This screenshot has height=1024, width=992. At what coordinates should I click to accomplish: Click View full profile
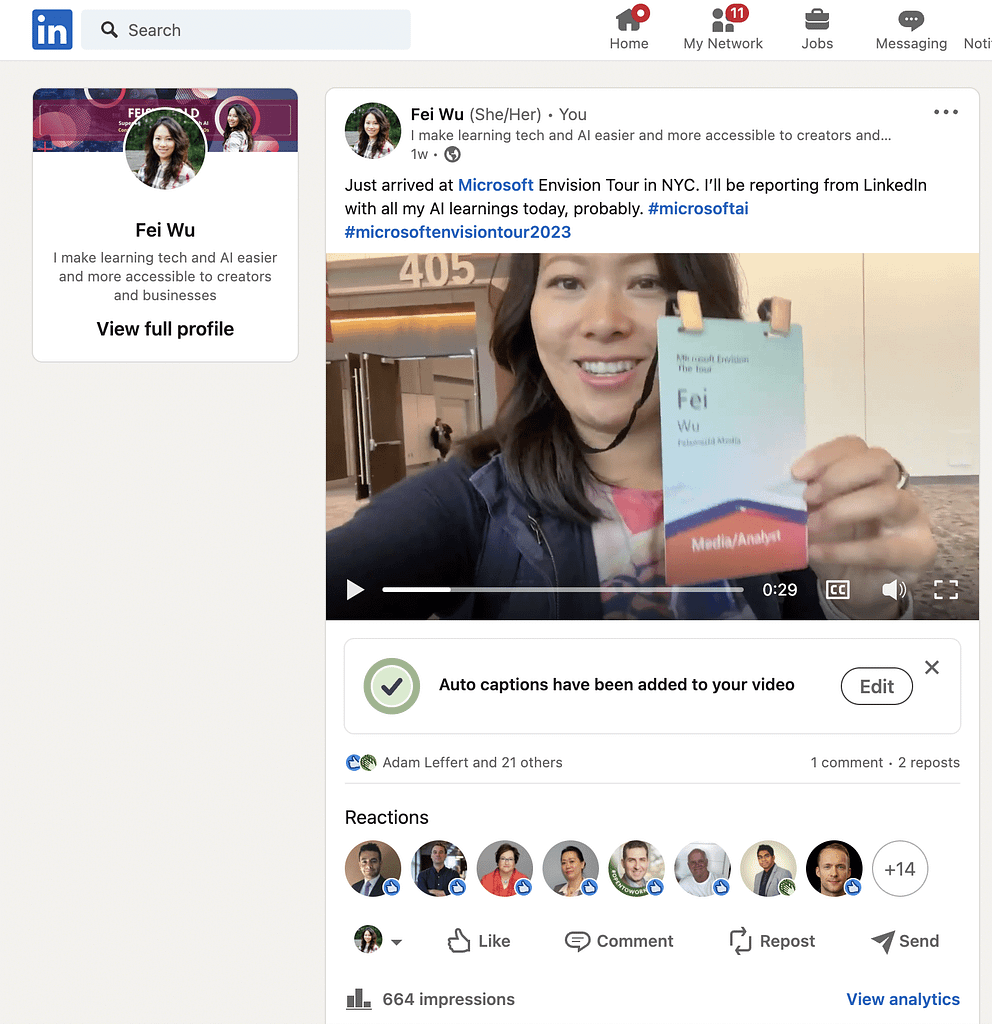click(165, 328)
